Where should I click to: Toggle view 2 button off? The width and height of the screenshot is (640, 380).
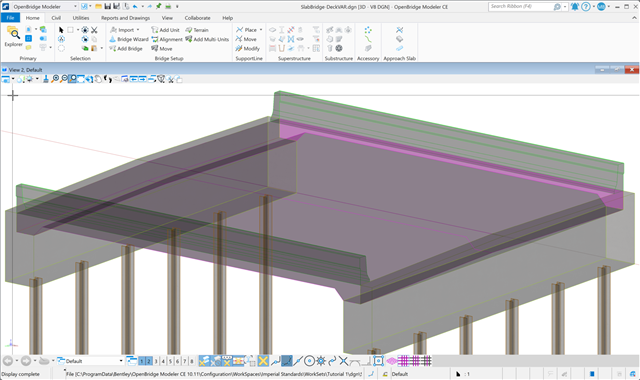[149, 361]
